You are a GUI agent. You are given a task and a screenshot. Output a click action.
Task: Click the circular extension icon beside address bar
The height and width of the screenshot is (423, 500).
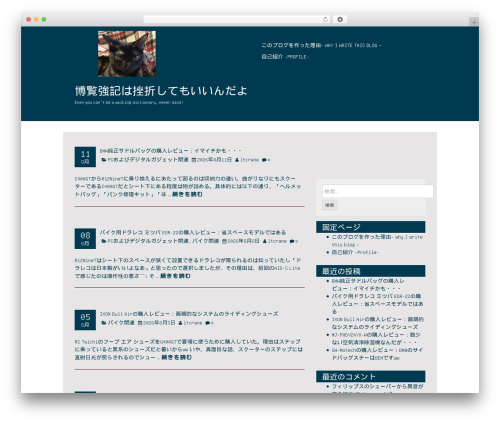click(340, 19)
